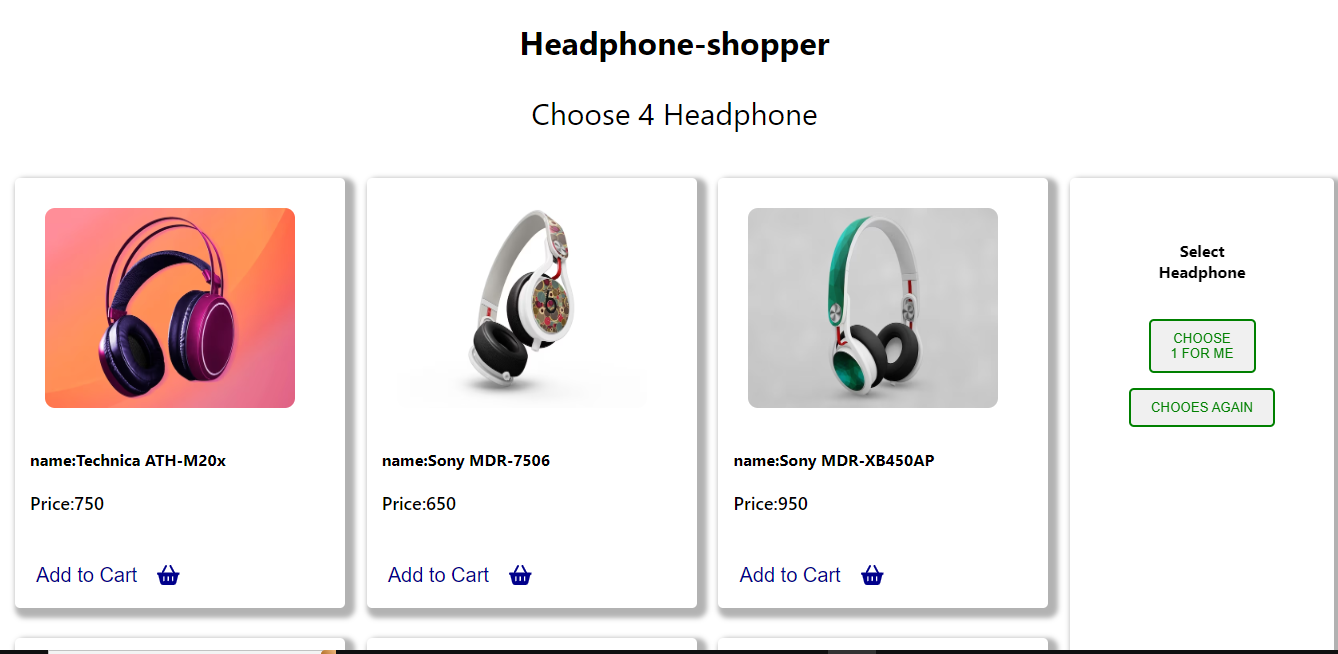Select the name:Sony MDR-7506 label
Viewport: 1338px width, 654px height.
(x=466, y=461)
